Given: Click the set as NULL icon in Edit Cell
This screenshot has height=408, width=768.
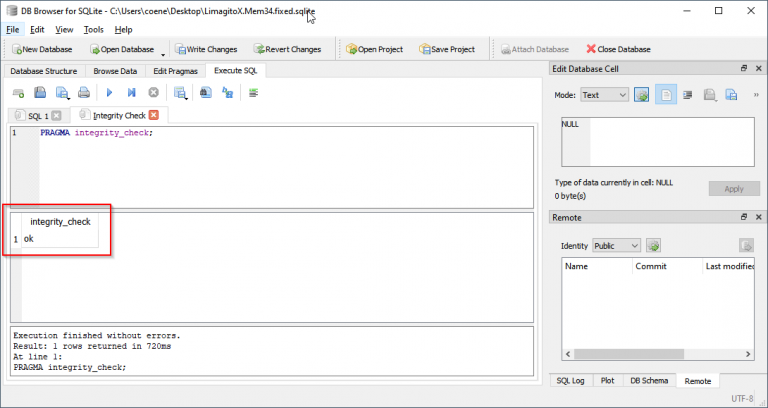Looking at the screenshot, I should (688, 95).
